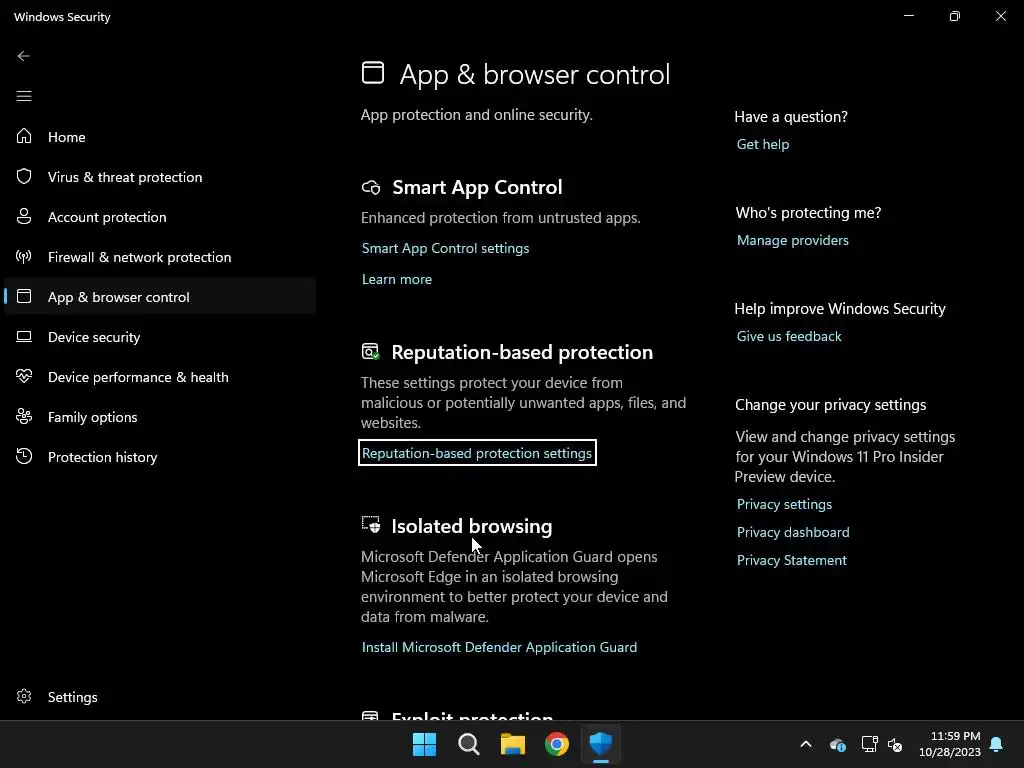Screen dimensions: 1024x768
Task: Click the Virus & threat protection shield icon
Action: (x=24, y=176)
